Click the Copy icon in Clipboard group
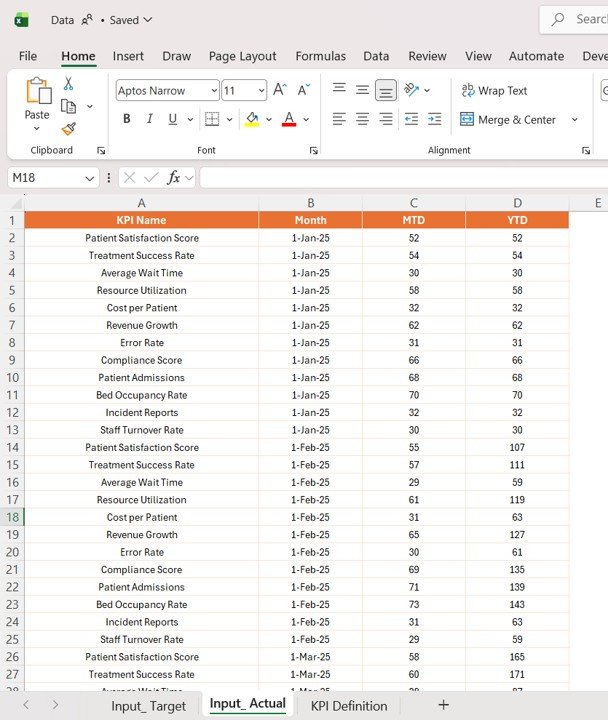608x720 pixels. pos(68,107)
